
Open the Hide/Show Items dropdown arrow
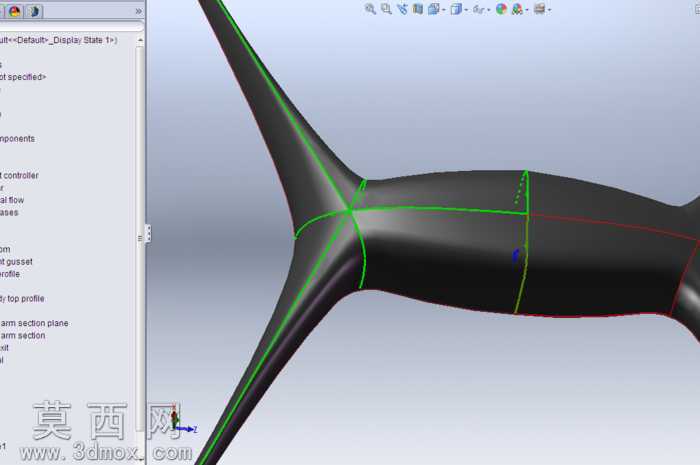(x=488, y=10)
